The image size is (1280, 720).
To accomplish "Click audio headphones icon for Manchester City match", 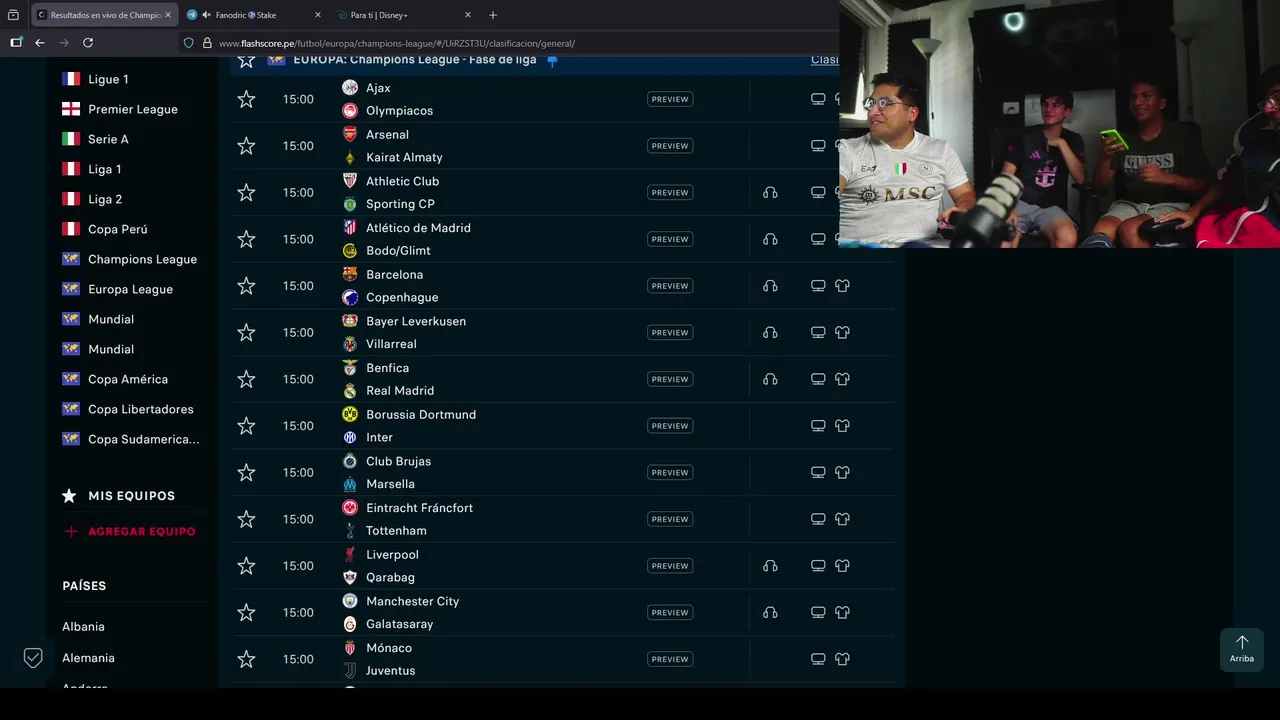I will 770,612.
